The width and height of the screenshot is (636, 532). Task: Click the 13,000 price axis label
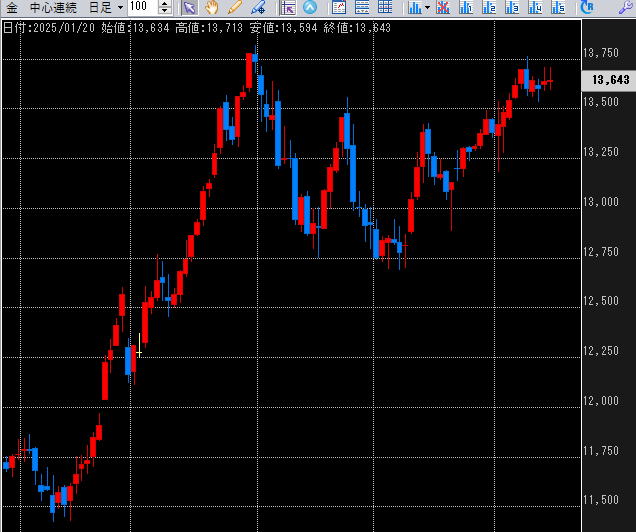(x=601, y=202)
